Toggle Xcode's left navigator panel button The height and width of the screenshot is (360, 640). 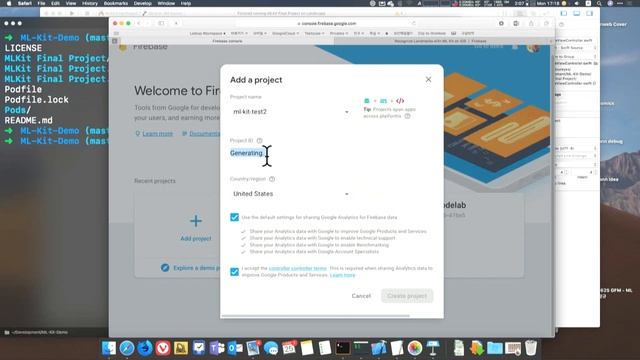[564, 13]
